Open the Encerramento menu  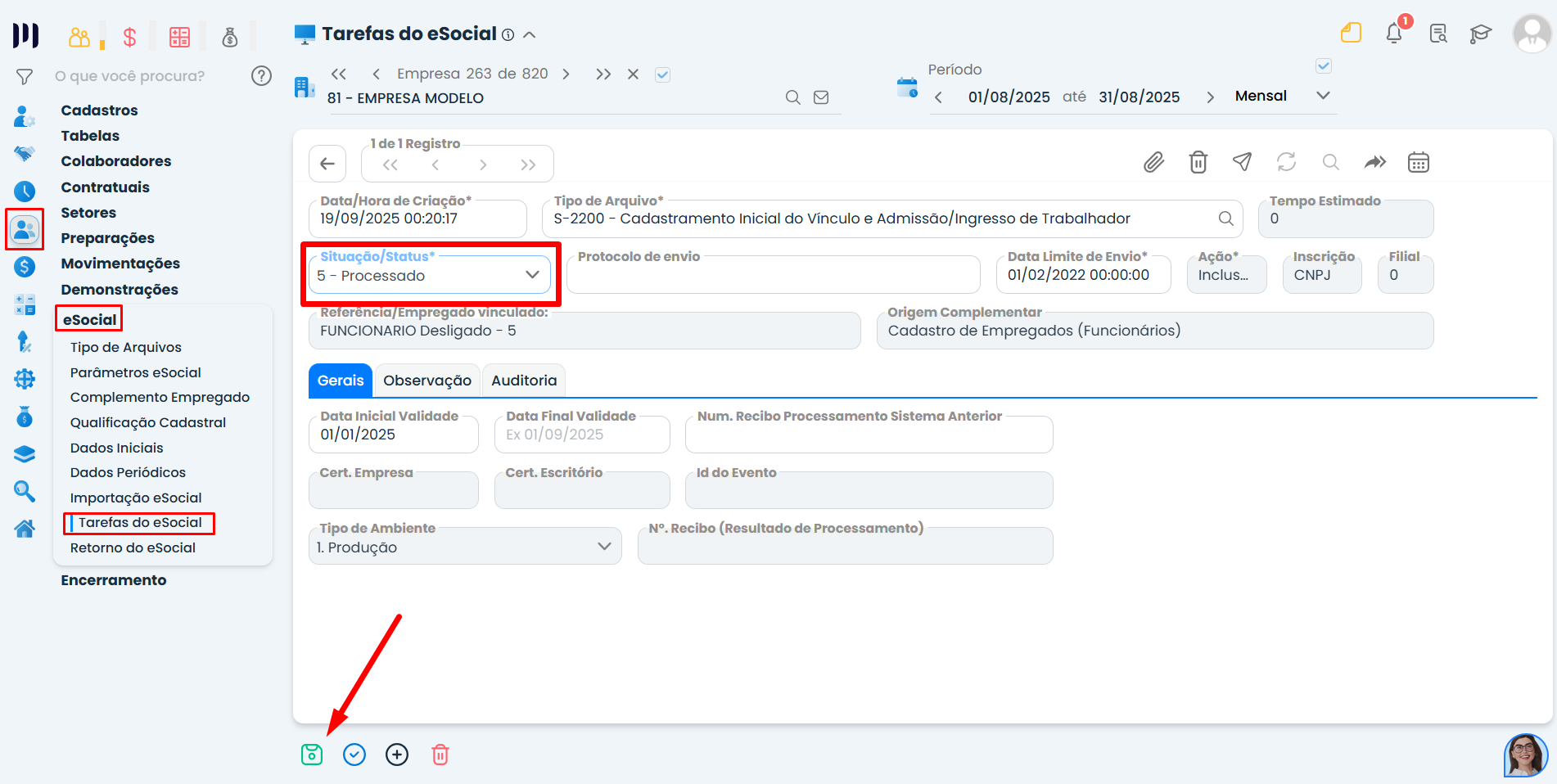pos(114,580)
